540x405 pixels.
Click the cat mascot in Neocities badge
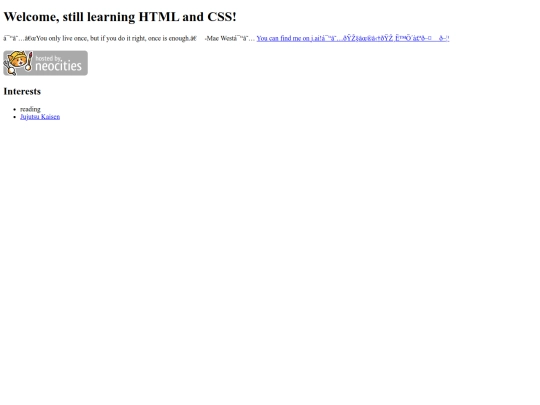[x=18, y=61]
